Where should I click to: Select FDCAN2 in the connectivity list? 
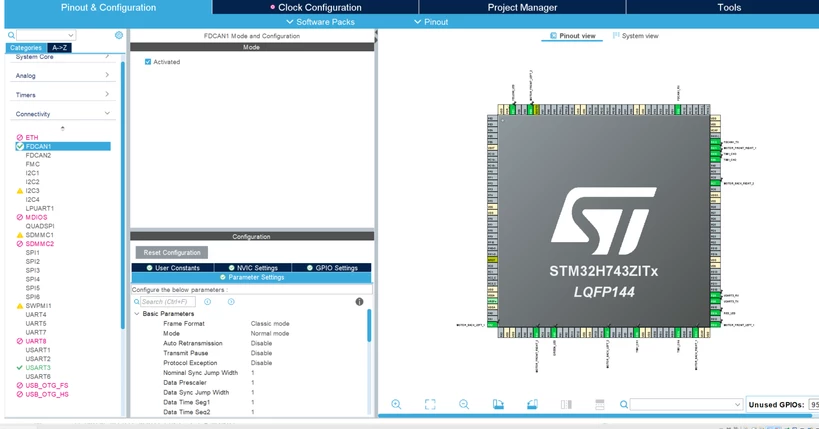(x=38, y=155)
